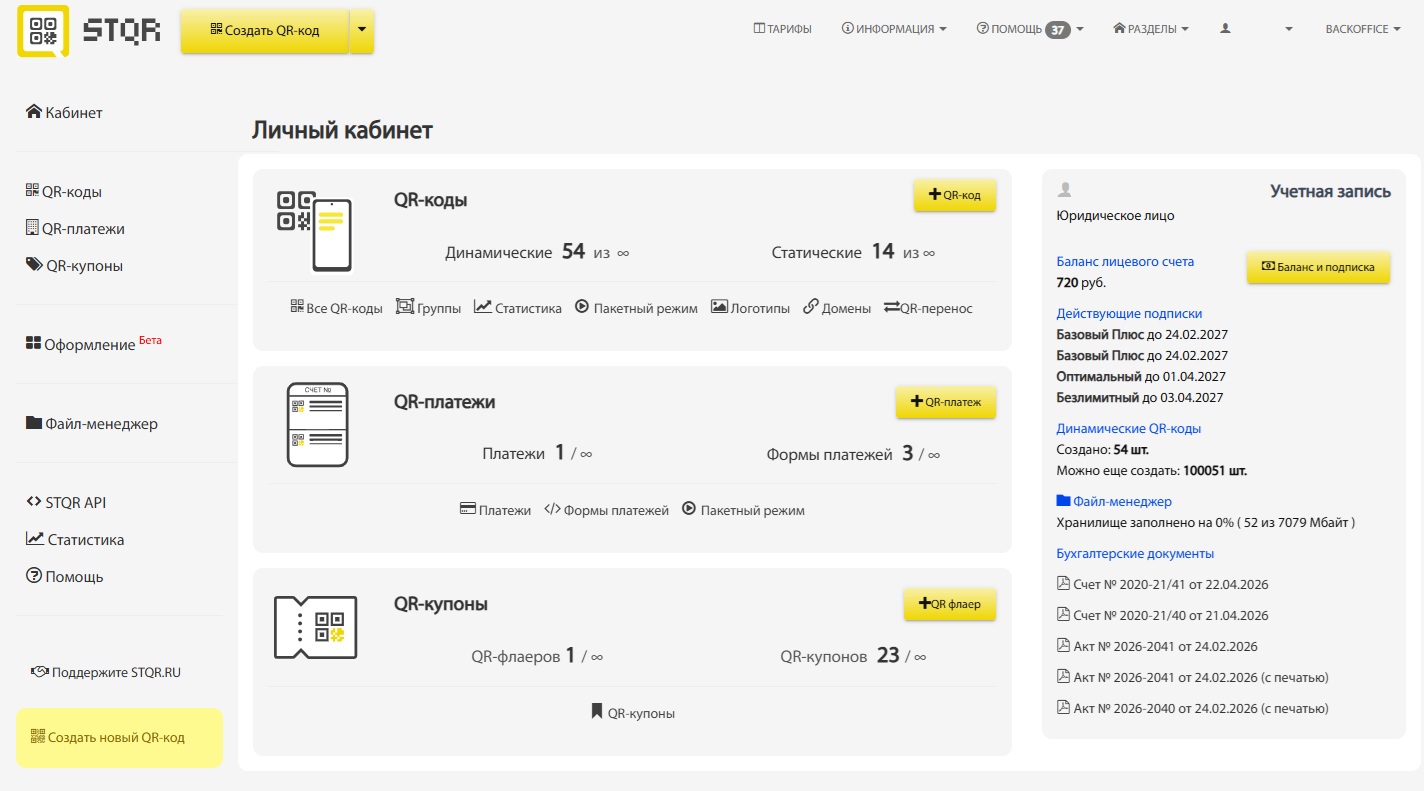
Task: Open Файл-менеджер link in account panel
Action: [1114, 501]
